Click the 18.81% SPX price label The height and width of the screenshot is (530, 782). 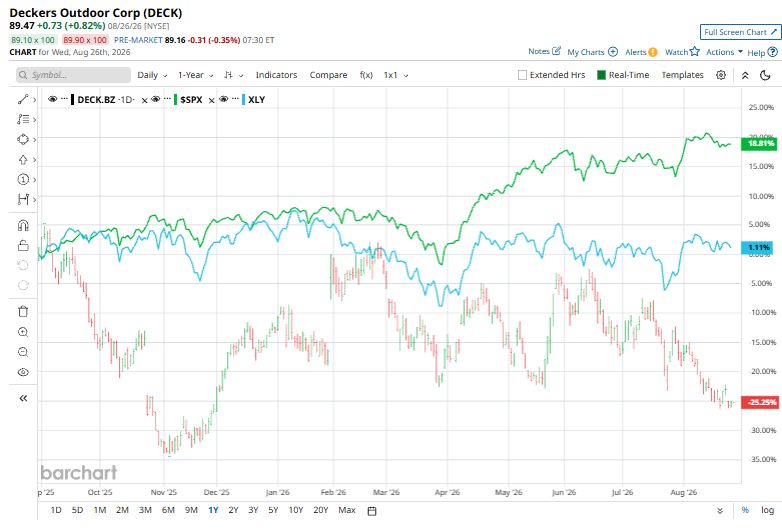pos(760,144)
